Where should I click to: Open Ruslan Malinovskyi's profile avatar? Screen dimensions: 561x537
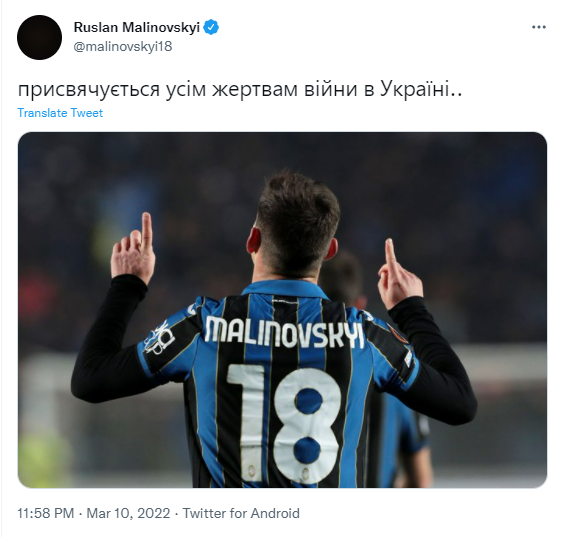pyautogui.click(x=39, y=37)
